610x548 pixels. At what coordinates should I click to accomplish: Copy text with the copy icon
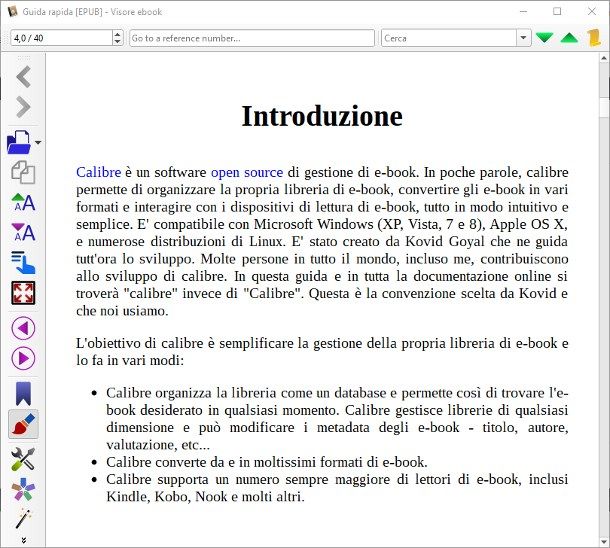tap(23, 172)
